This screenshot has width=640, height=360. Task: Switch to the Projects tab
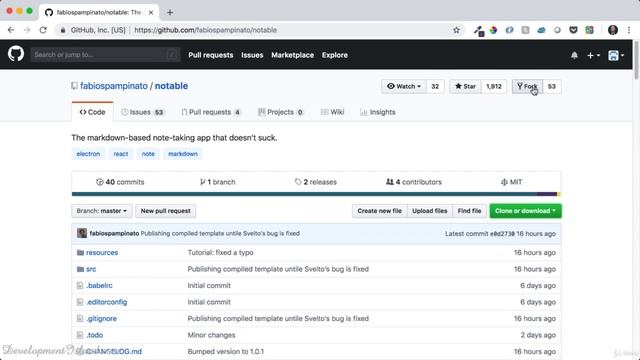(x=281, y=112)
